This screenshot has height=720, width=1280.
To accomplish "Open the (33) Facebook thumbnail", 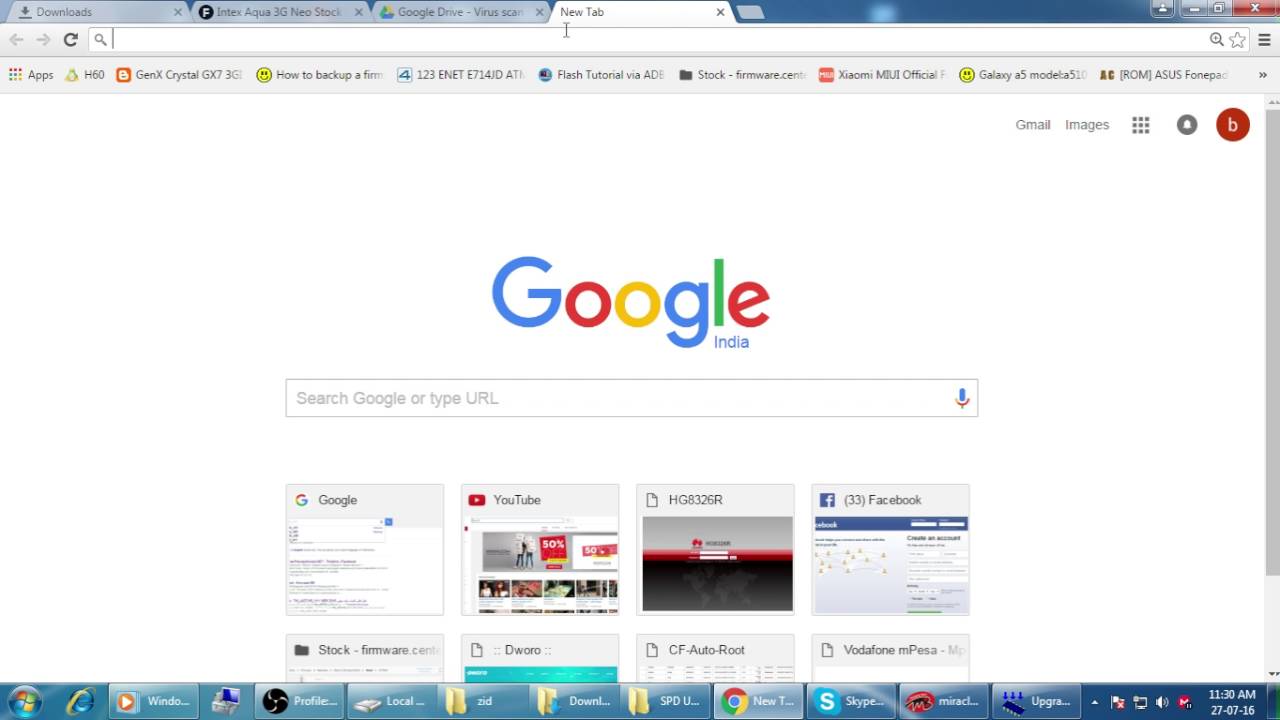I will click(890, 550).
